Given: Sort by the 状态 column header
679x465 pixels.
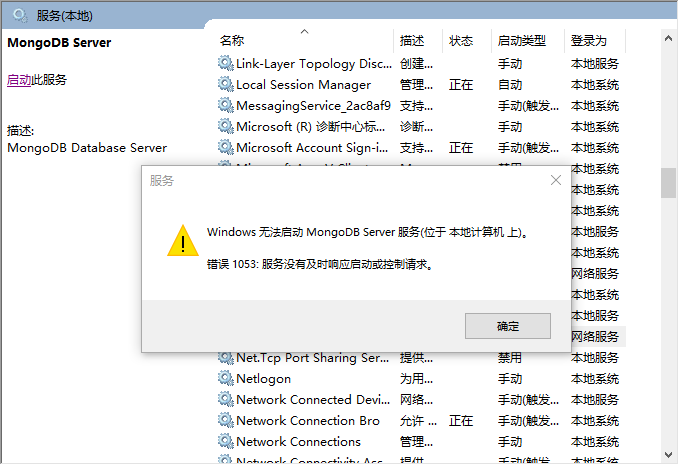Looking at the screenshot, I should pyautogui.click(x=461, y=41).
